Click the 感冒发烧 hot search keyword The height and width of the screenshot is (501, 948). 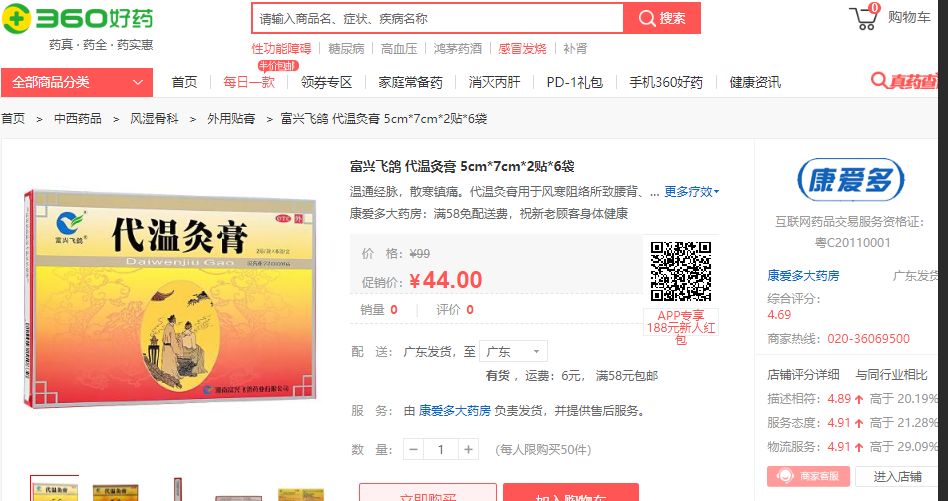522,48
